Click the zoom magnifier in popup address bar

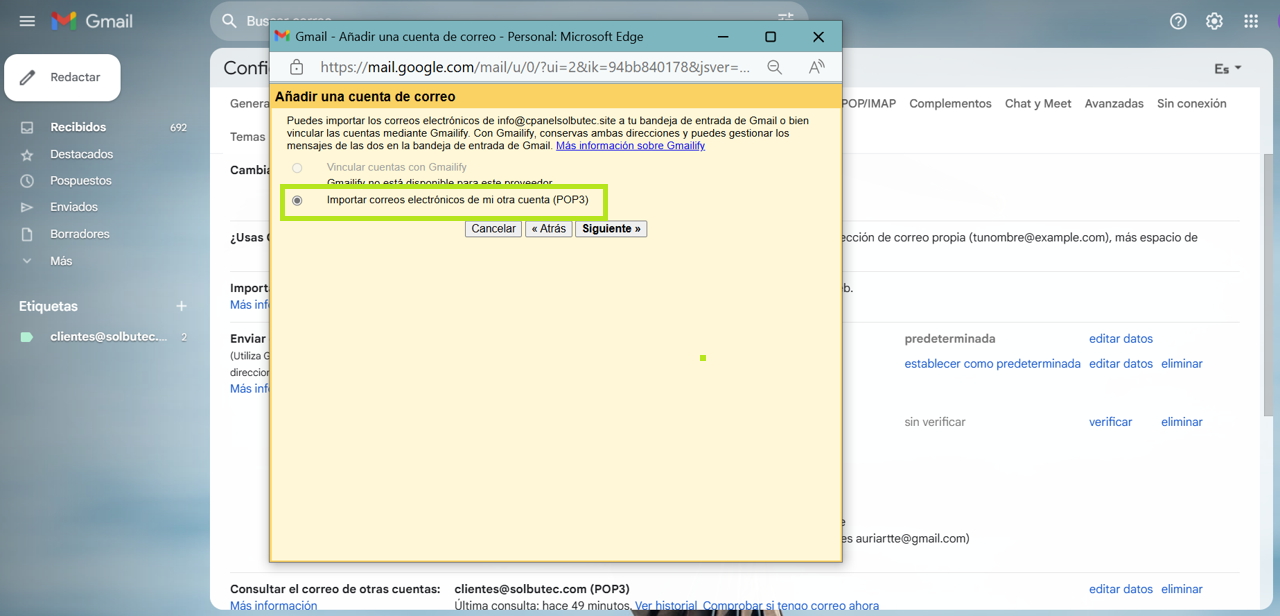click(x=774, y=67)
